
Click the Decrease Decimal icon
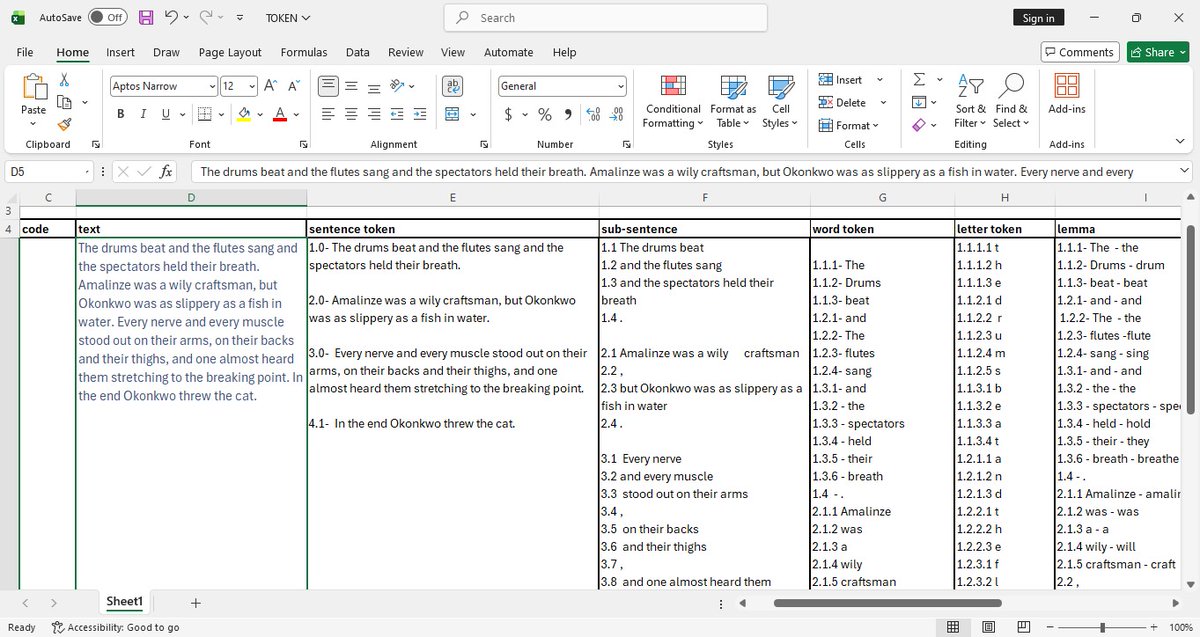(617, 114)
